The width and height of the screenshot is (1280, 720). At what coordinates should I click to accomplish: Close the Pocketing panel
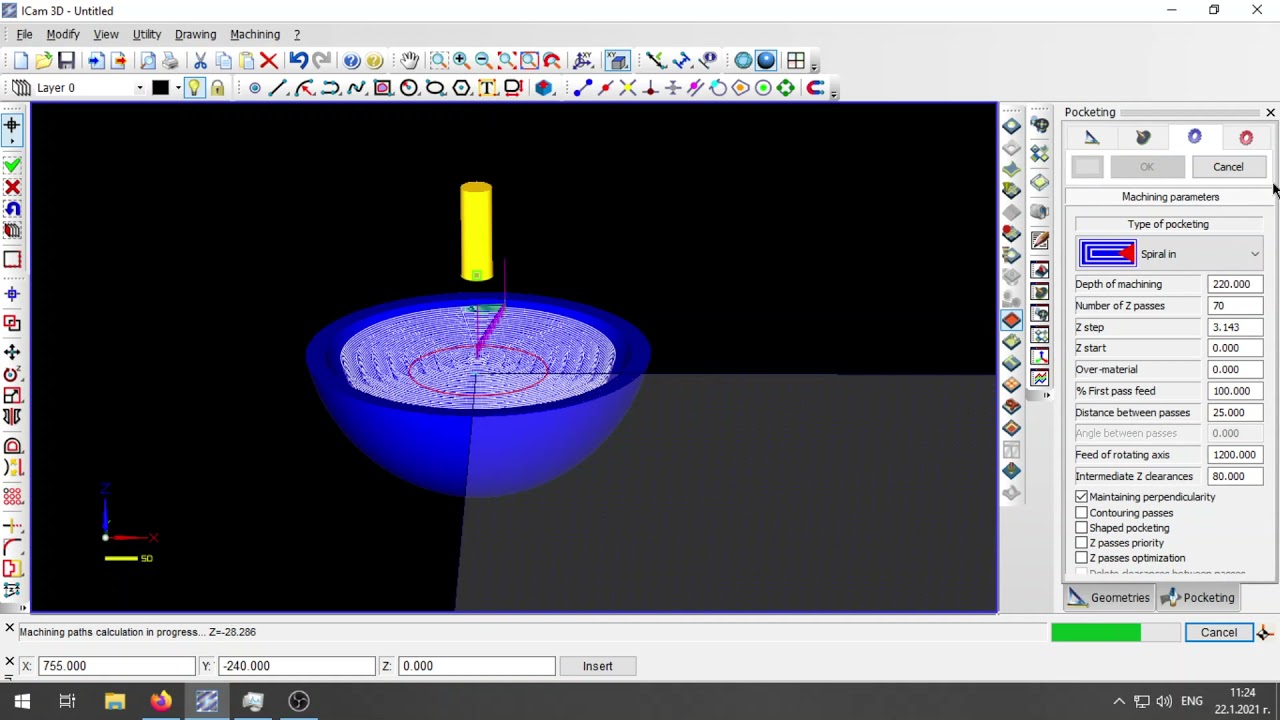pos(1270,112)
